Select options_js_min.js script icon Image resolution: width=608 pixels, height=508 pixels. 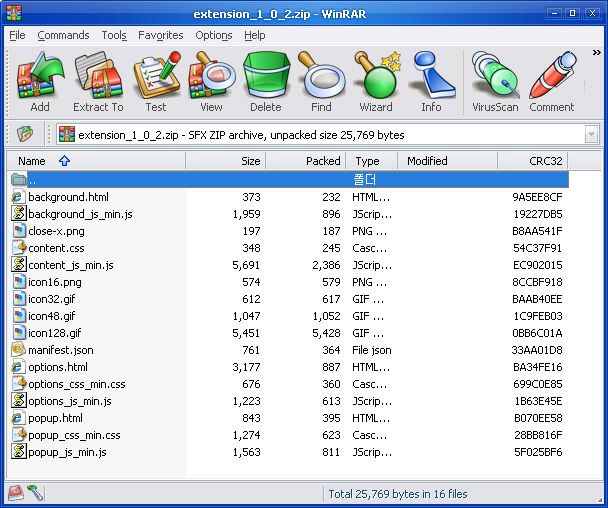(x=18, y=401)
